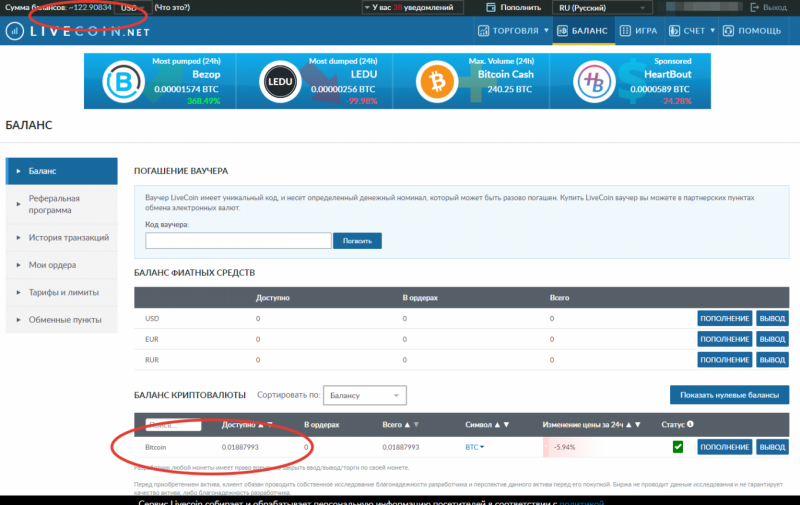The image size is (800, 505).
Task: Focus the cryptocurrency search field
Action: pyautogui.click(x=173, y=425)
